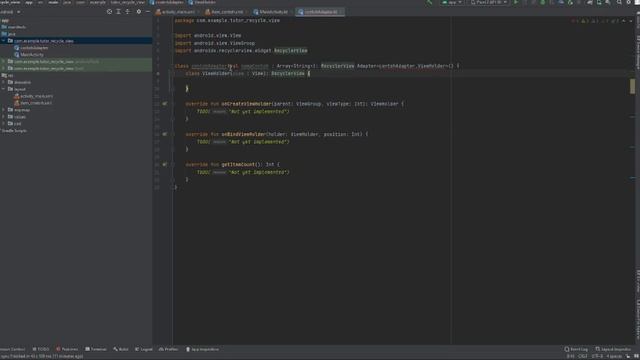Expand the test package node

click(x=4, y=69)
